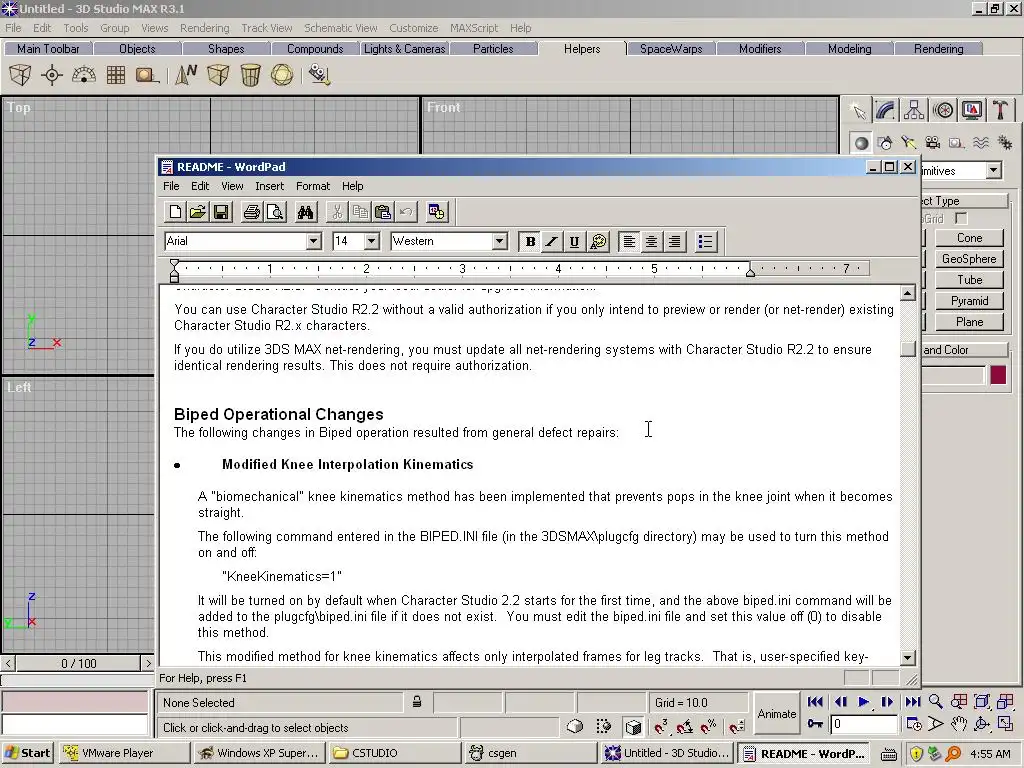Switch to VMware Player in taskbar
Screen dimensions: 1024x768
[125, 753]
